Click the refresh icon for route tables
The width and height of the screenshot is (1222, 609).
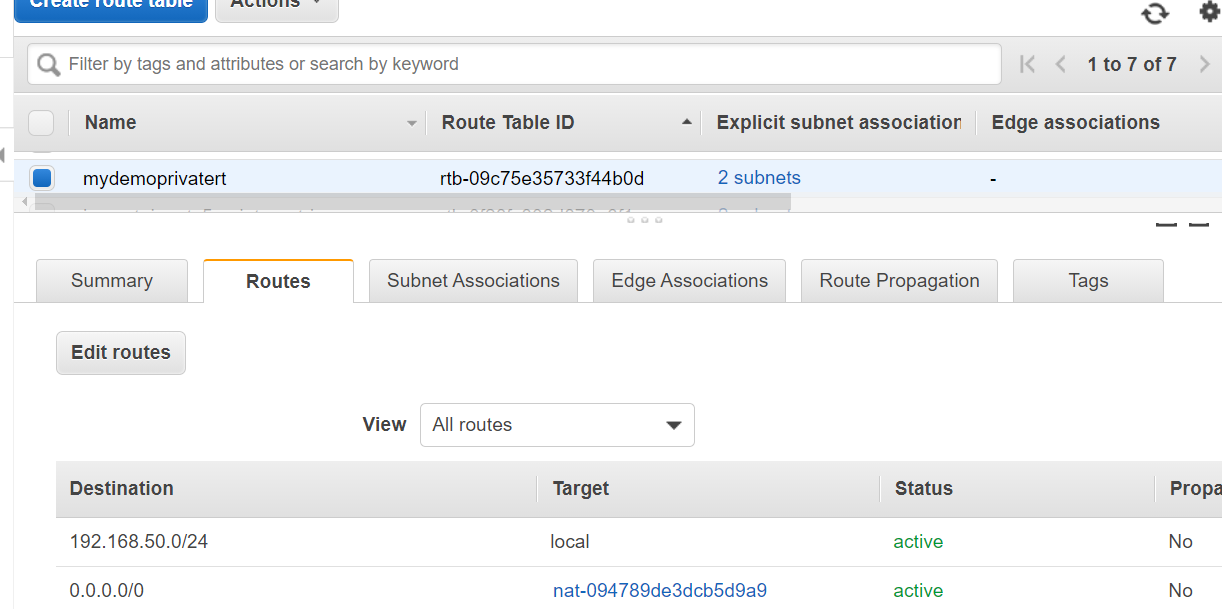click(1155, 12)
